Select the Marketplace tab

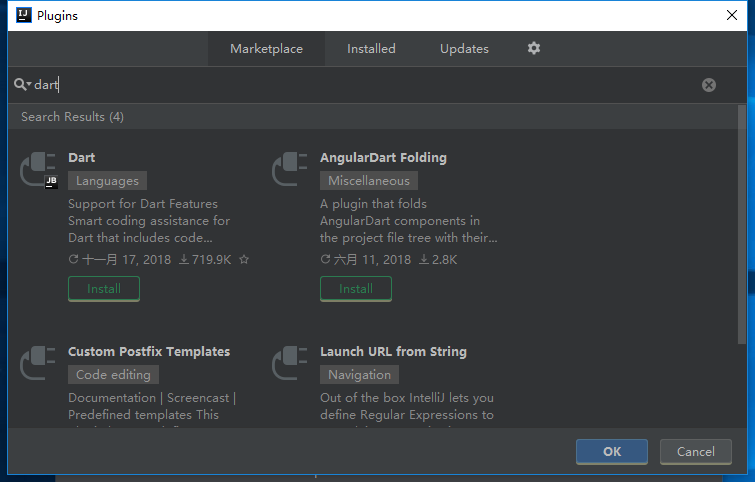266,48
